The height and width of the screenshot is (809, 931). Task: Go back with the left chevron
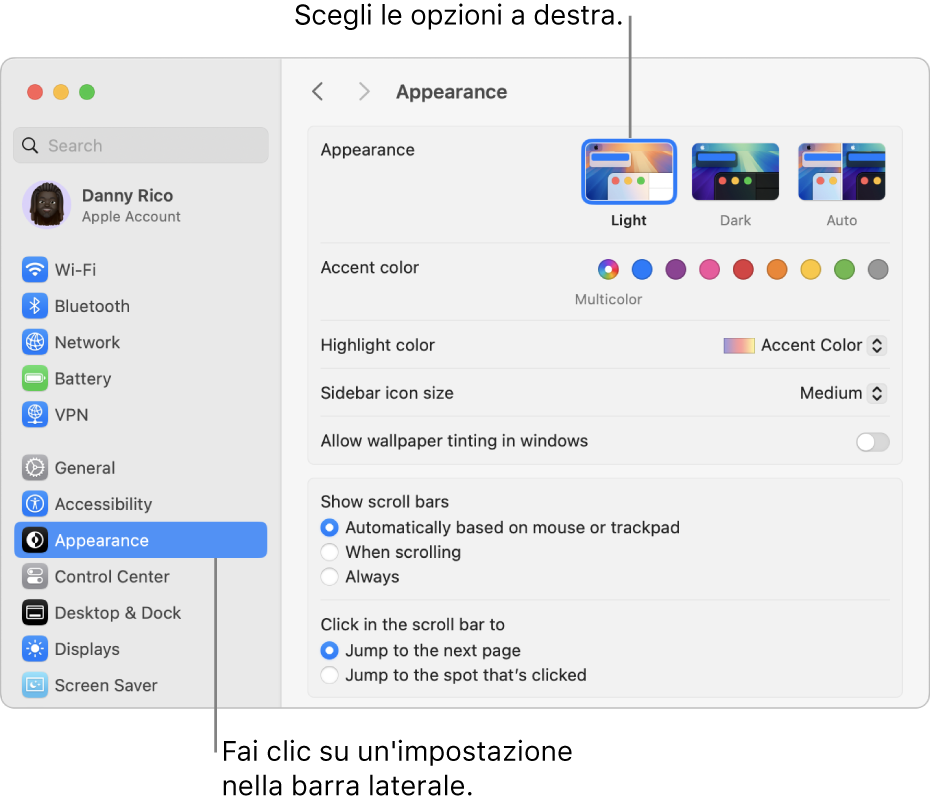click(318, 92)
